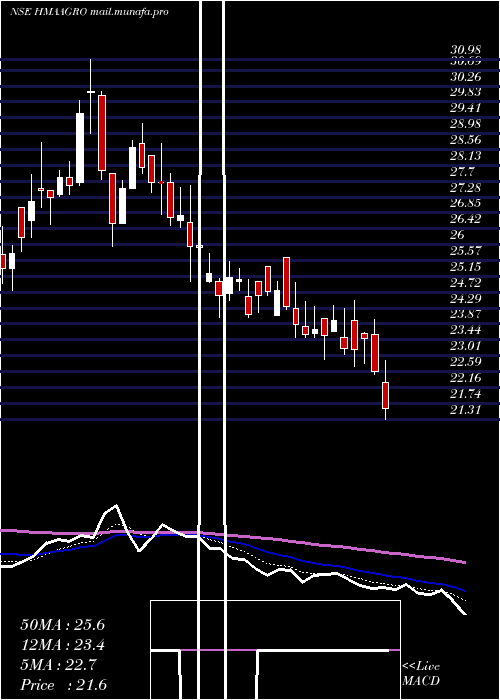Viewport: 500px width, 700px height.
Task: Select the 21.31 price axis label
Action: 466,409
